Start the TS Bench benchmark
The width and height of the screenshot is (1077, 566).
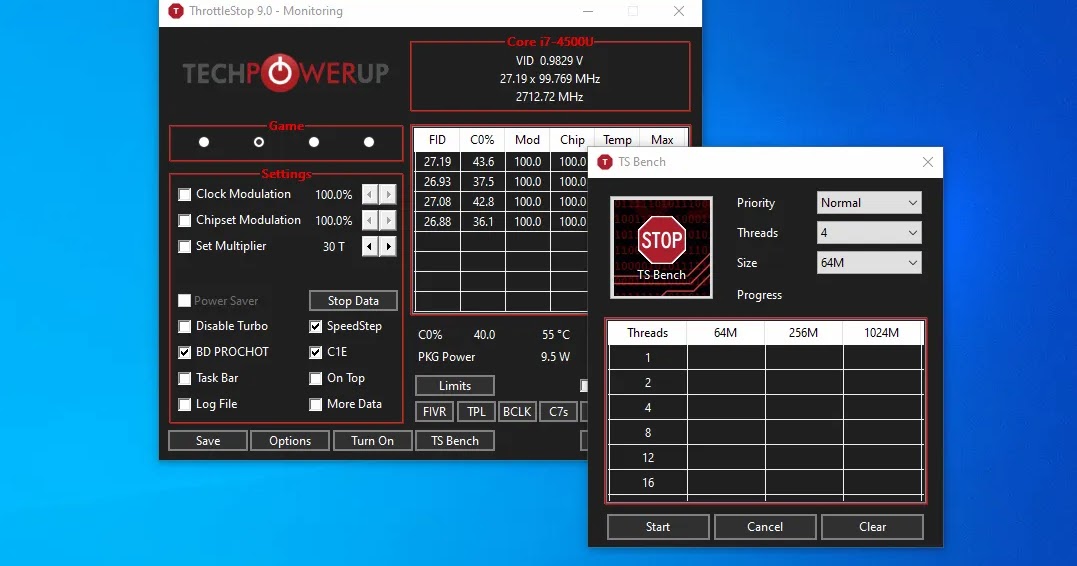658,527
